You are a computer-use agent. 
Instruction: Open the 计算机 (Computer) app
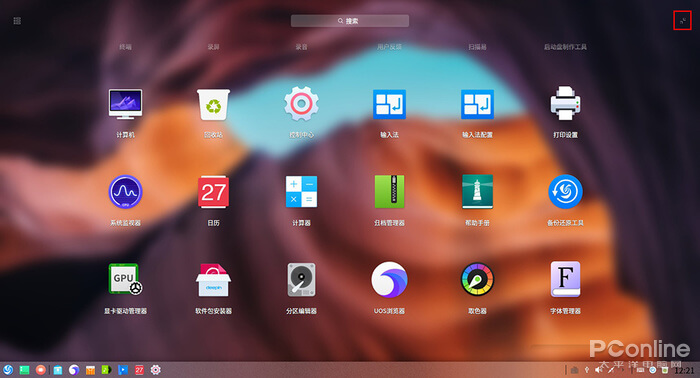[x=125, y=104]
